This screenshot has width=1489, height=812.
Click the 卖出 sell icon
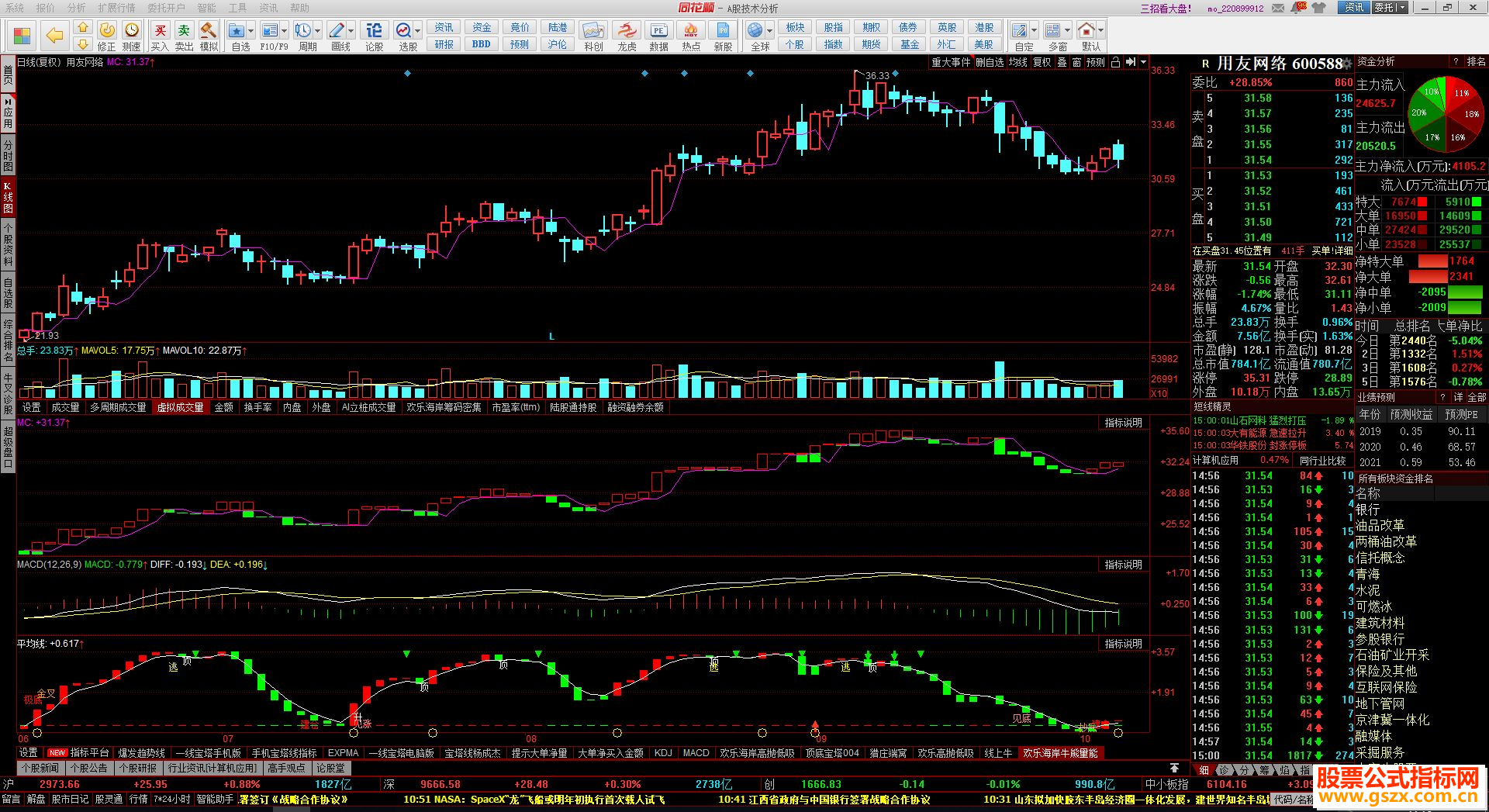pos(184,30)
